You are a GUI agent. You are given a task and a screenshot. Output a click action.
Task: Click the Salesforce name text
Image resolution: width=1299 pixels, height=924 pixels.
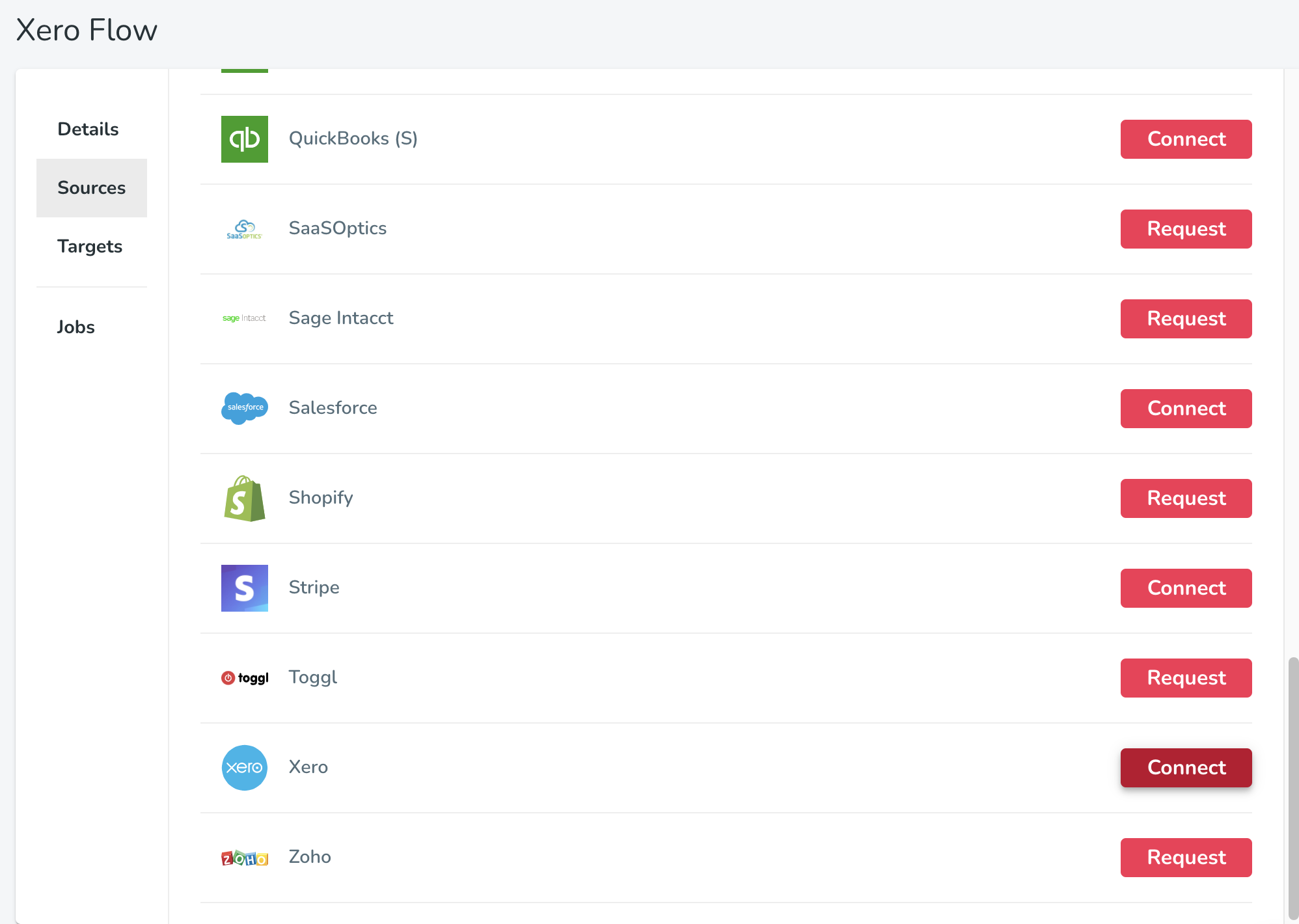click(333, 408)
